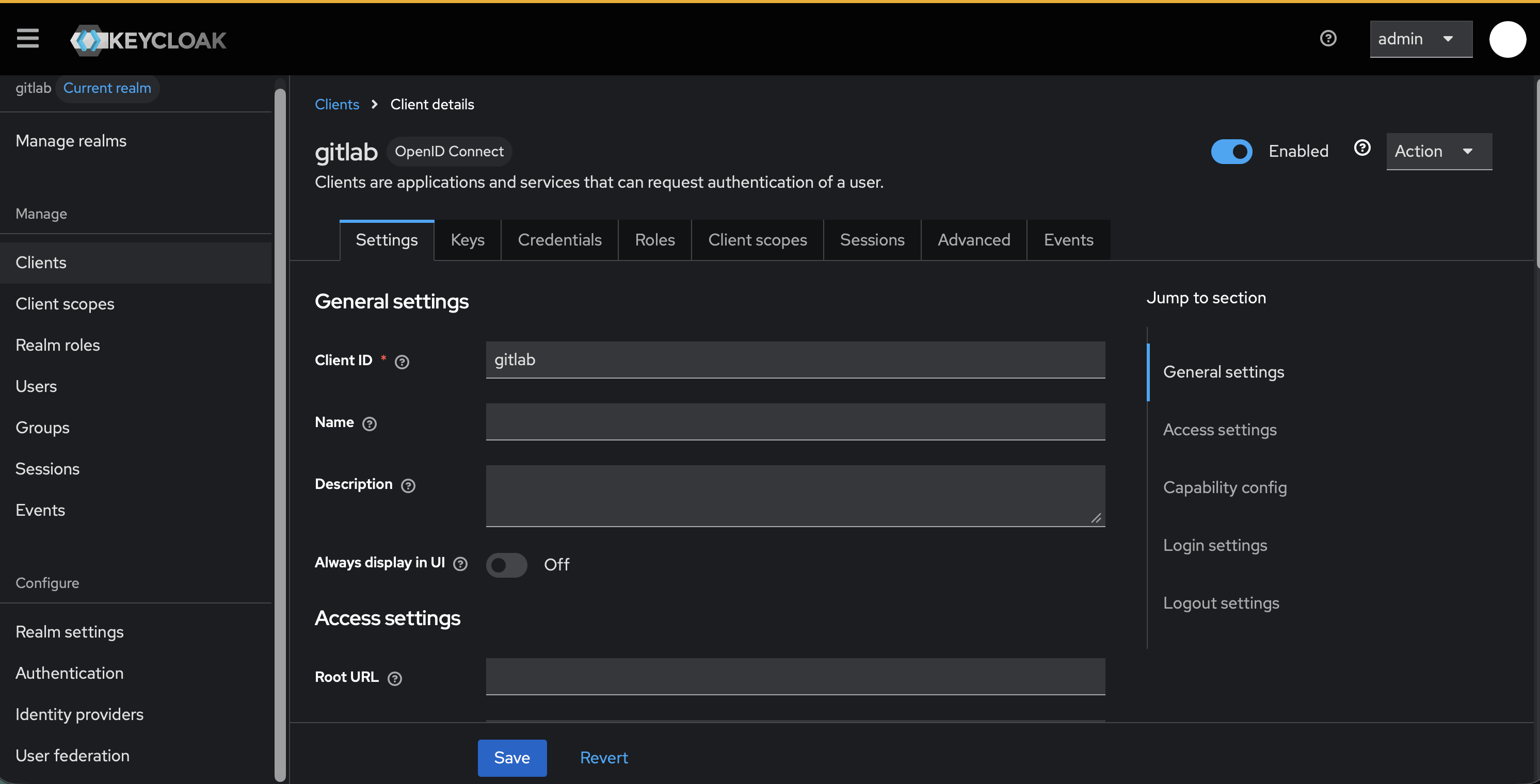The height and width of the screenshot is (784, 1540).
Task: Click the sidebar vertical scrollbar
Action: [280, 434]
